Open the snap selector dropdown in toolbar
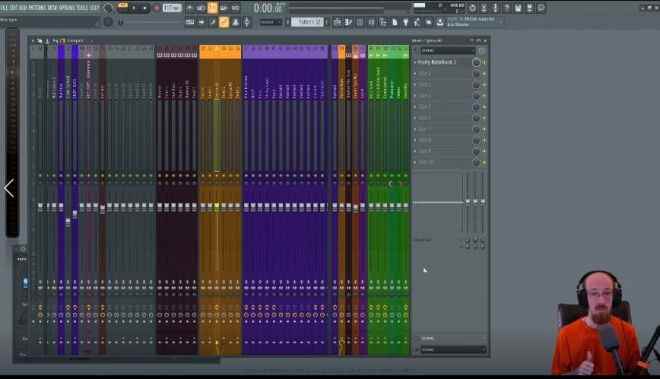This screenshot has height=379, width=660. [270, 22]
